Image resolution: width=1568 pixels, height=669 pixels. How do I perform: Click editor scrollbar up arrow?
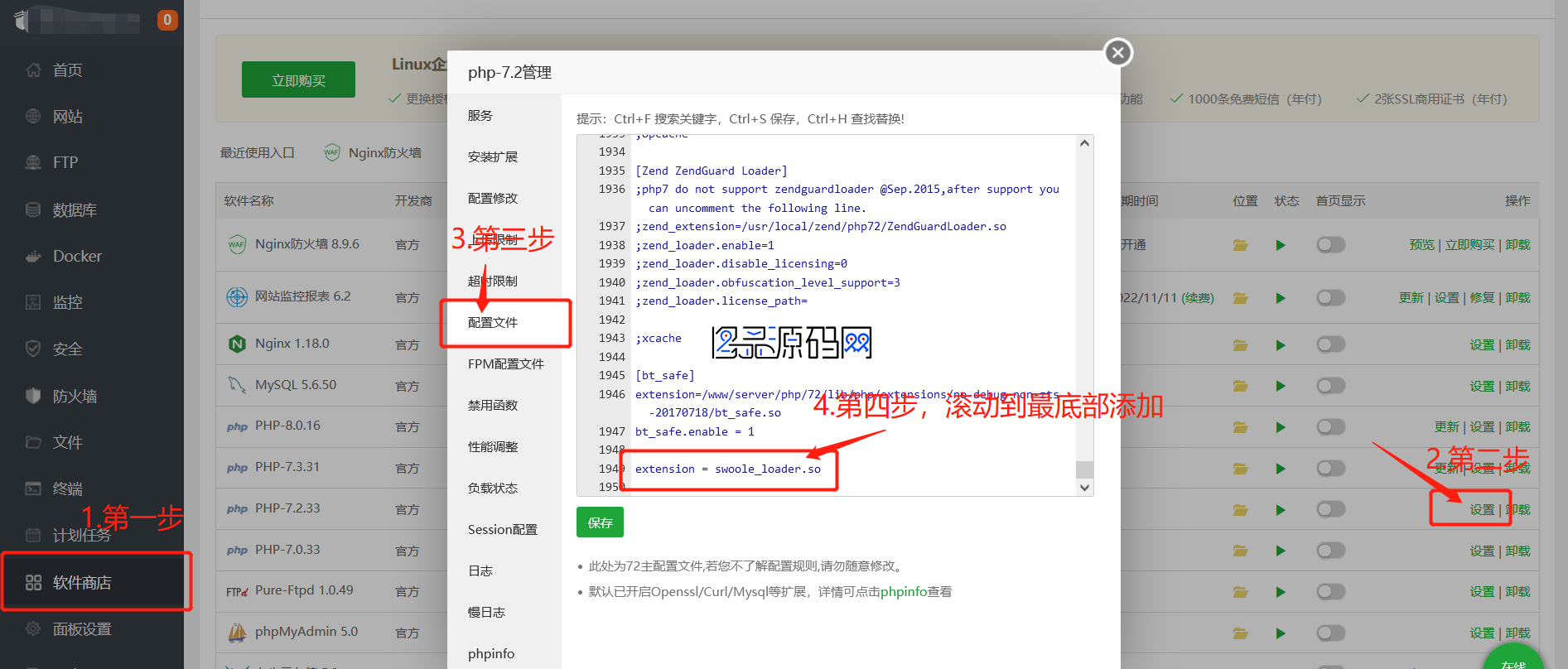(x=1084, y=143)
